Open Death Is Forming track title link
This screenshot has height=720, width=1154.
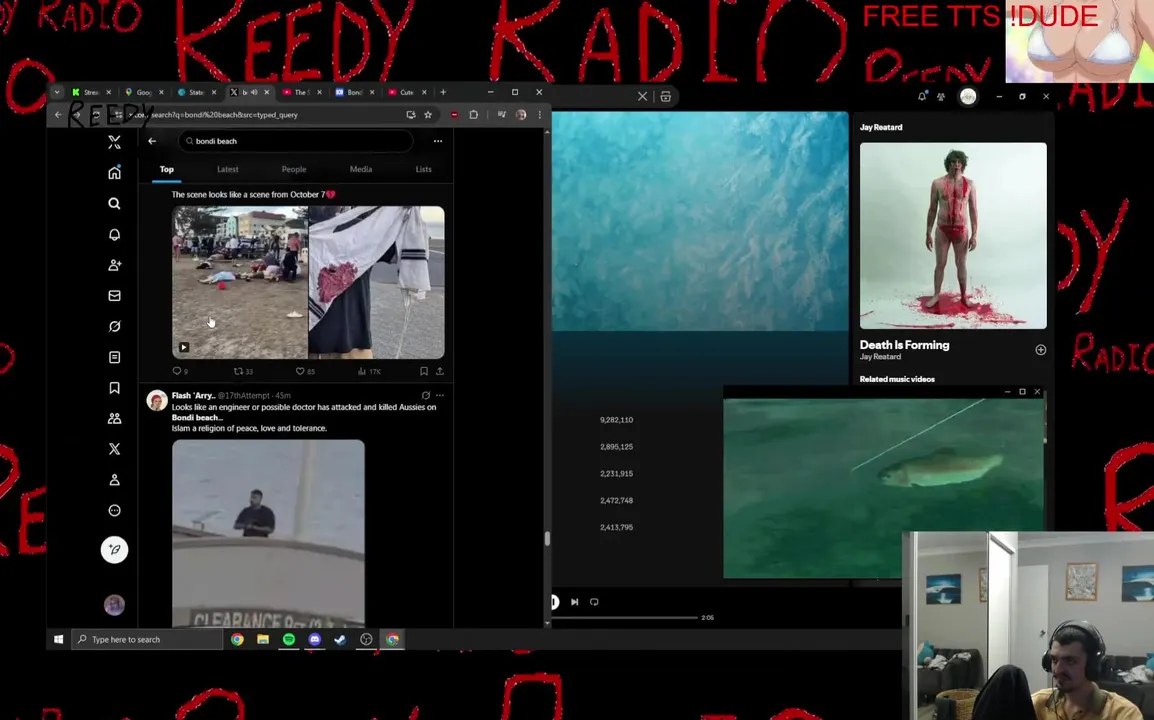click(x=905, y=345)
